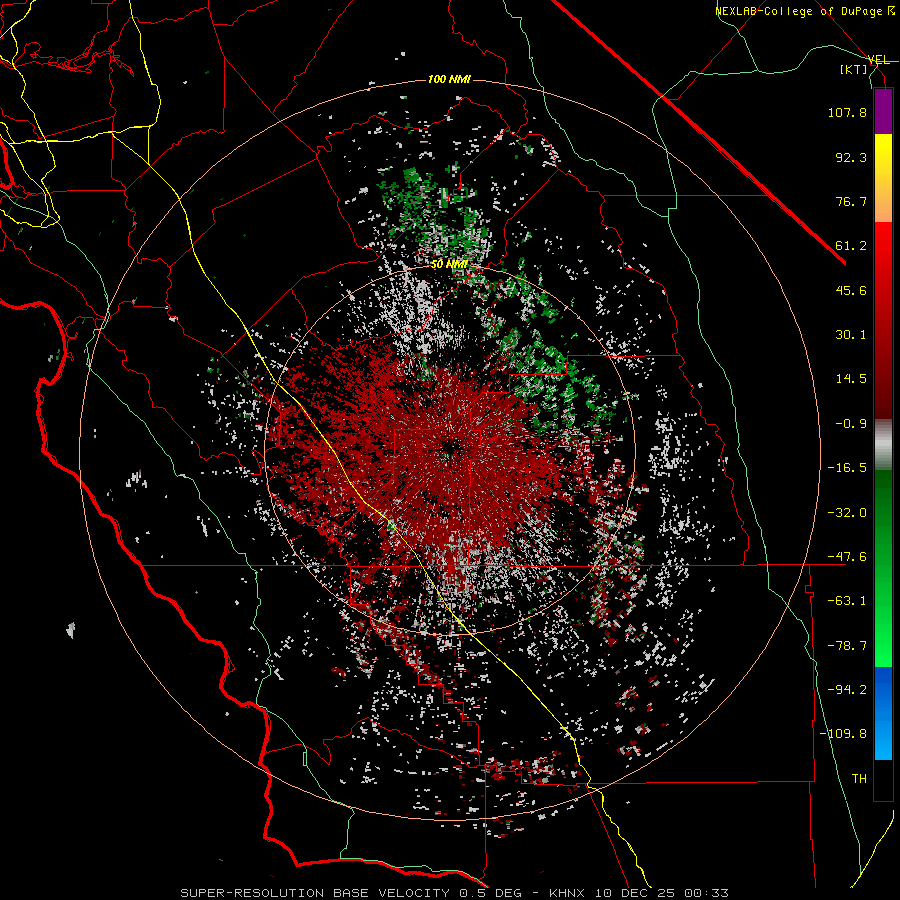Screen dimensions: 900x900
Task: Click the 107.8 legend value
Action: [x=847, y=112]
